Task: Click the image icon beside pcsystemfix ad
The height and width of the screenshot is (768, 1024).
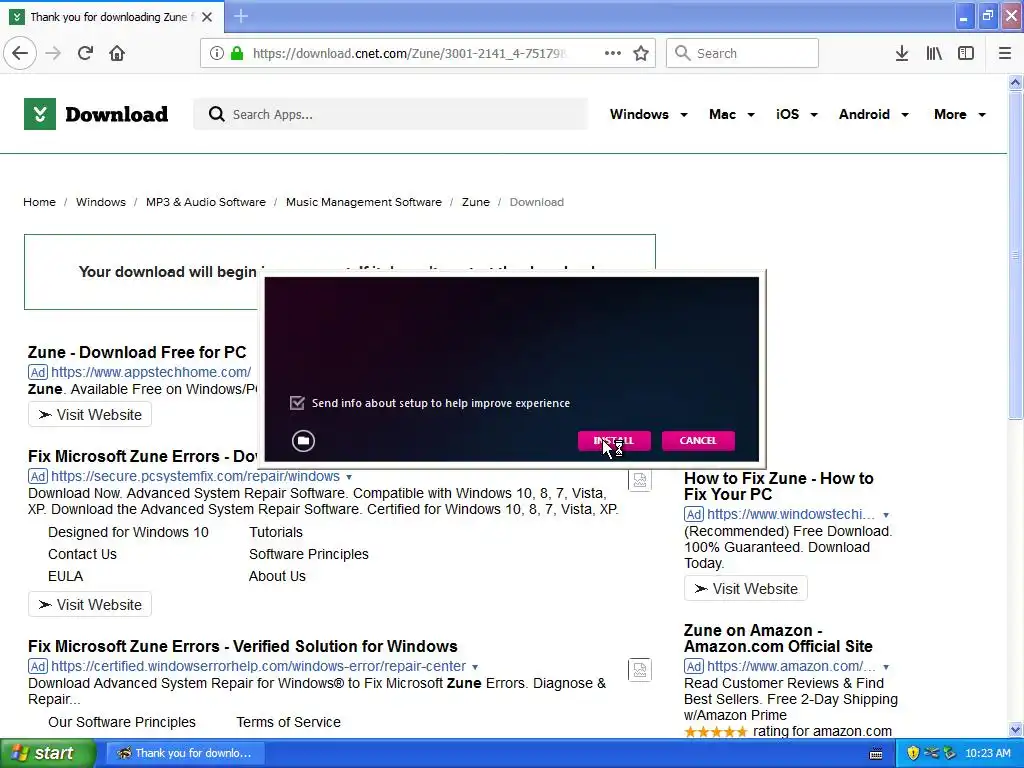Action: 640,480
